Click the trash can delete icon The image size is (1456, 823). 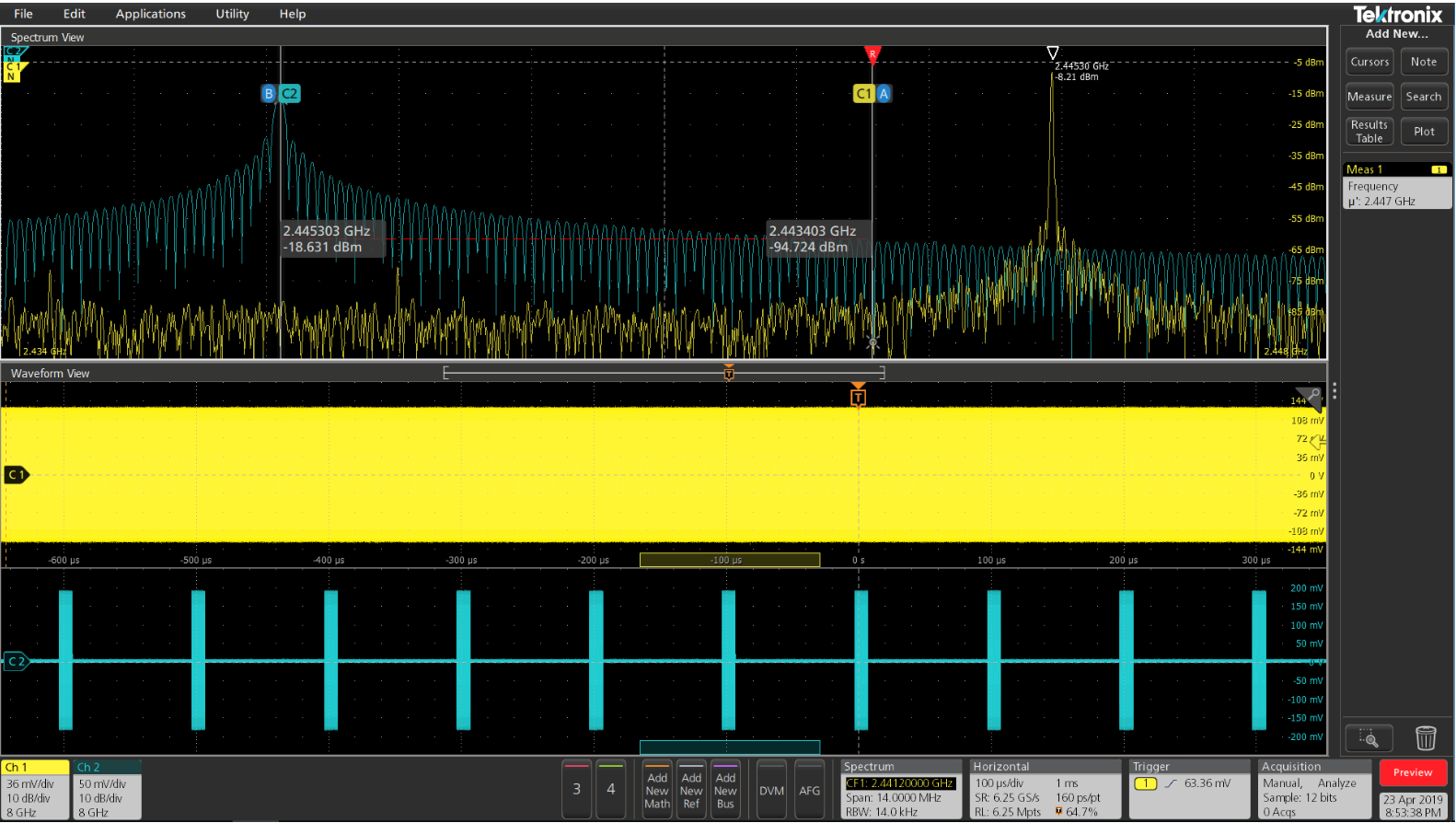coord(1425,738)
